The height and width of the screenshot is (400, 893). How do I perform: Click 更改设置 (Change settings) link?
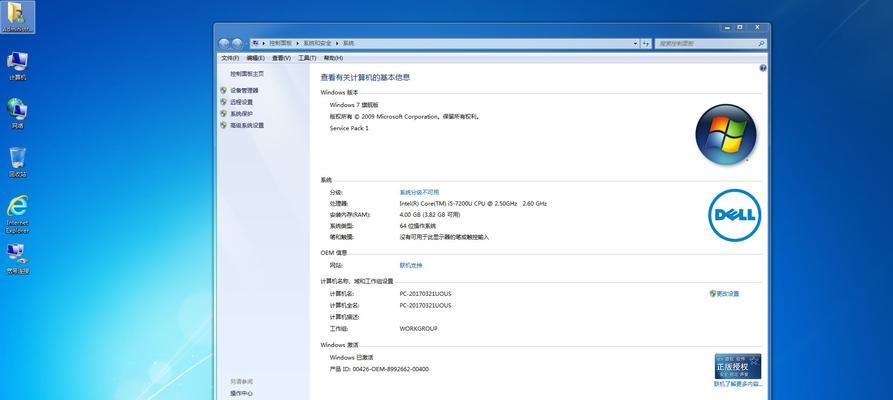pyautogui.click(x=727, y=294)
